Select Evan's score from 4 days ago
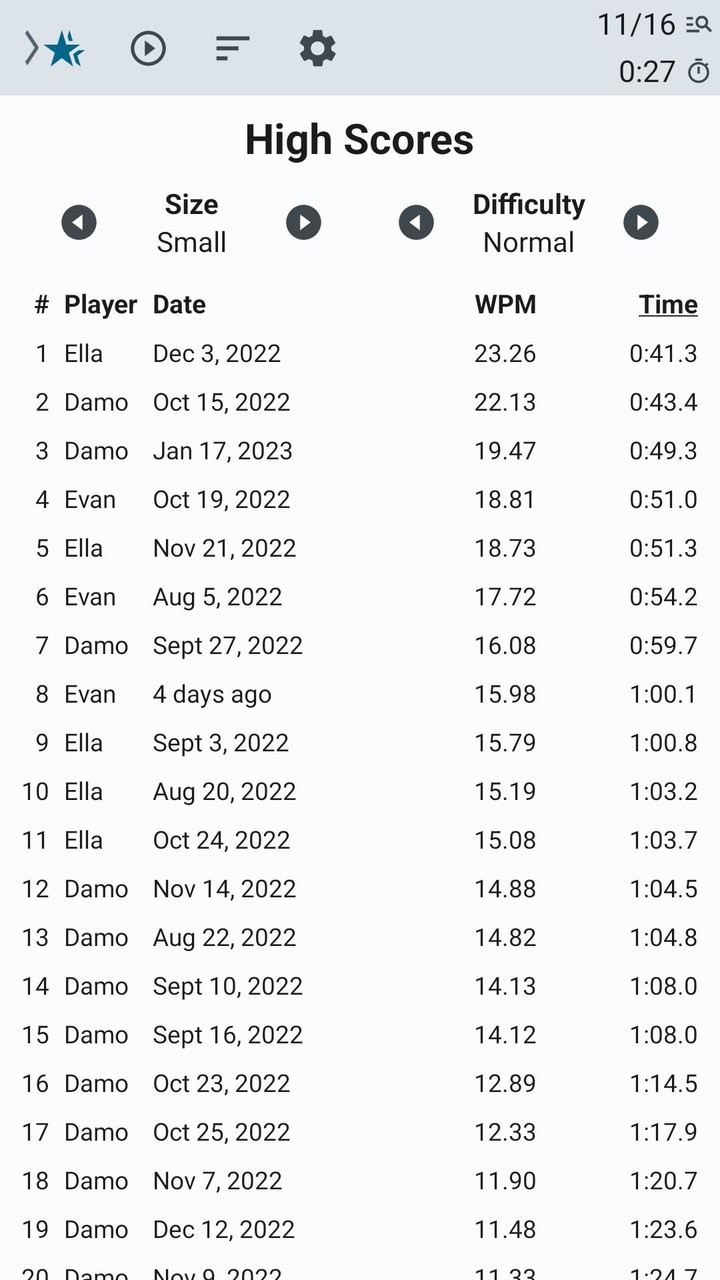 pyautogui.click(x=360, y=695)
